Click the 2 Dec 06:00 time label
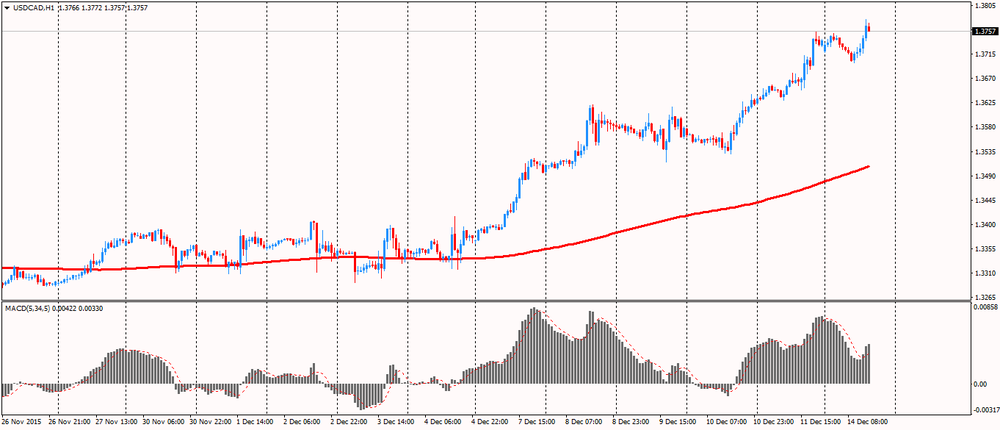This screenshot has width=1000, height=430. [302, 422]
